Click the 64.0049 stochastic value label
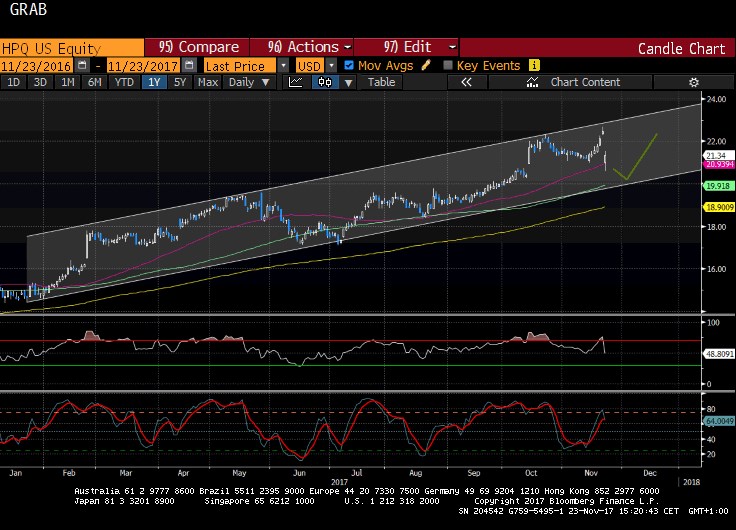736x530 pixels. pos(718,421)
